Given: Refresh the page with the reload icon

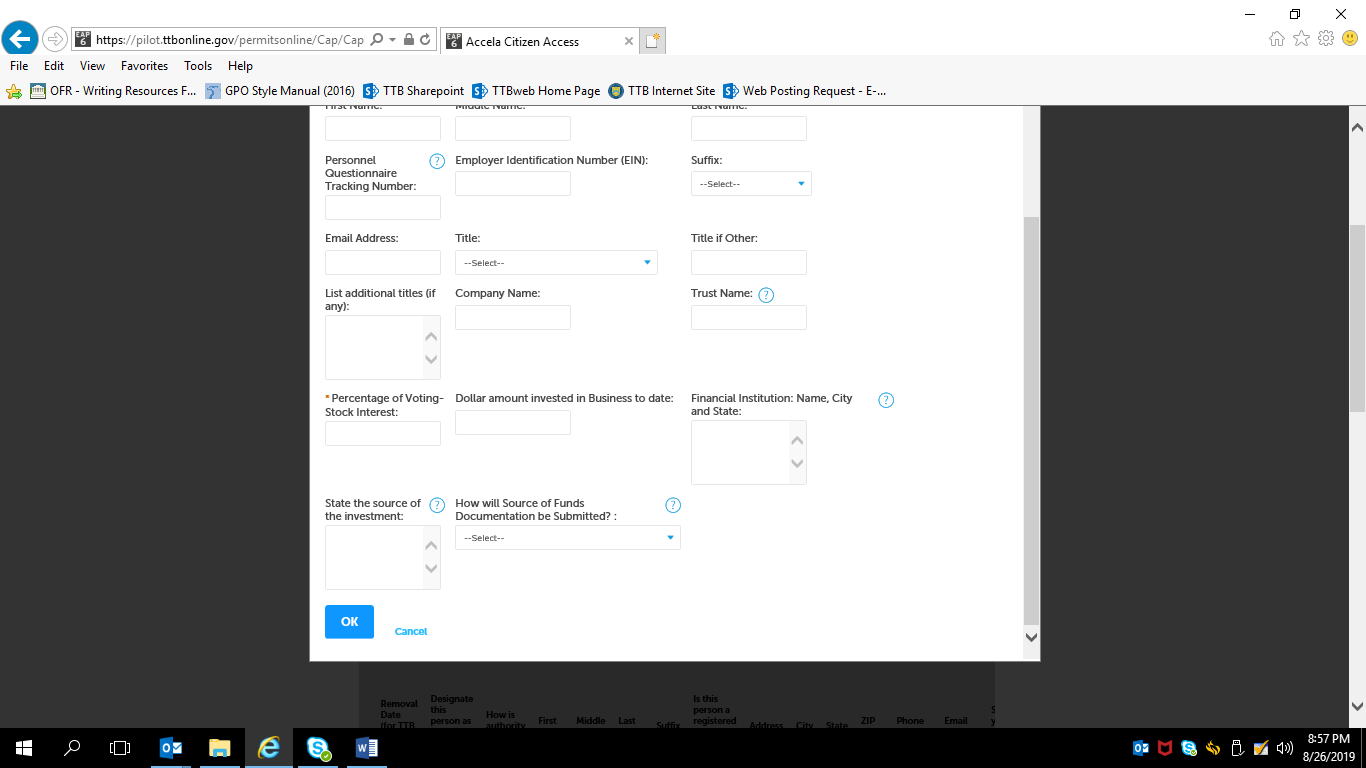Looking at the screenshot, I should 425,40.
